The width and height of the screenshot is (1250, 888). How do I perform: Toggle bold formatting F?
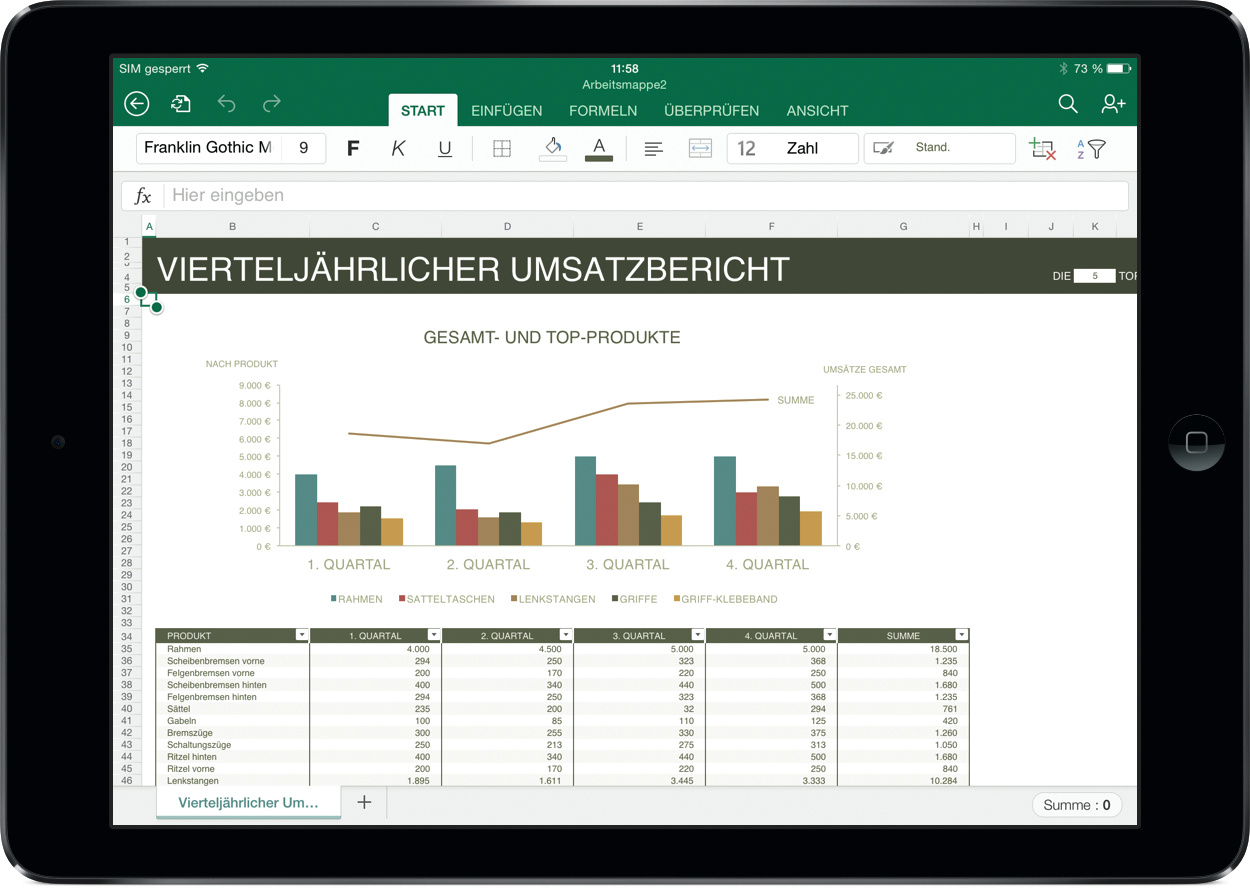click(352, 148)
